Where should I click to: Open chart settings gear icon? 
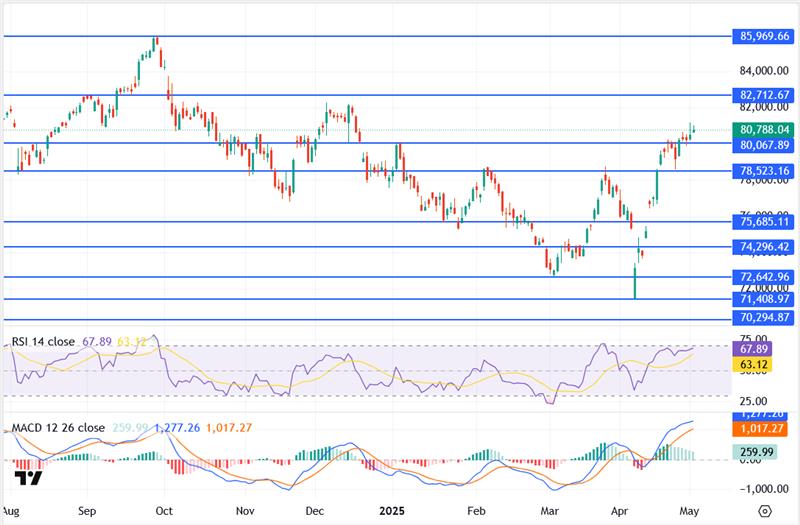coord(765,510)
